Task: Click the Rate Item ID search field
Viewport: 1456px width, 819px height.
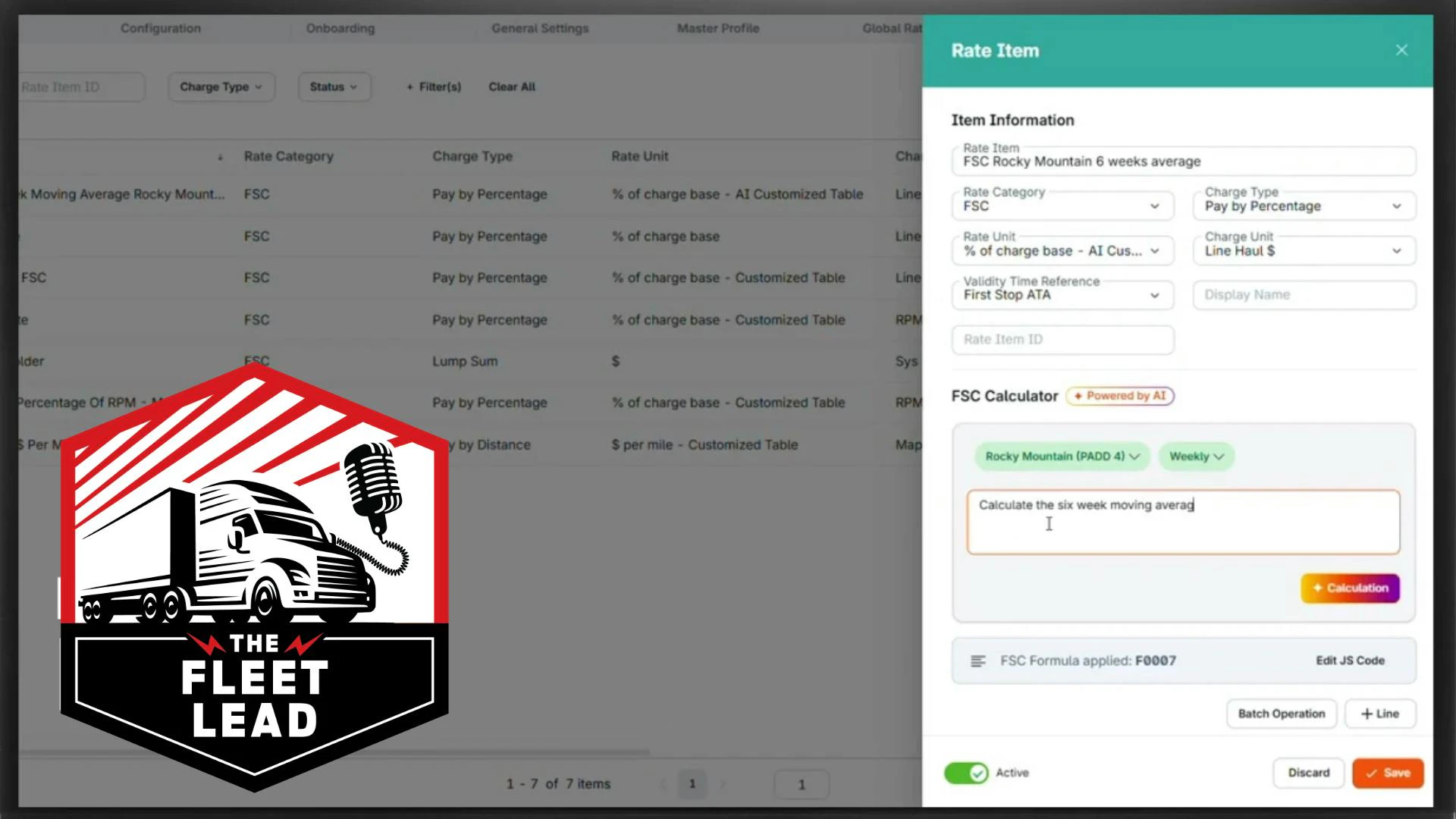Action: click(x=80, y=86)
